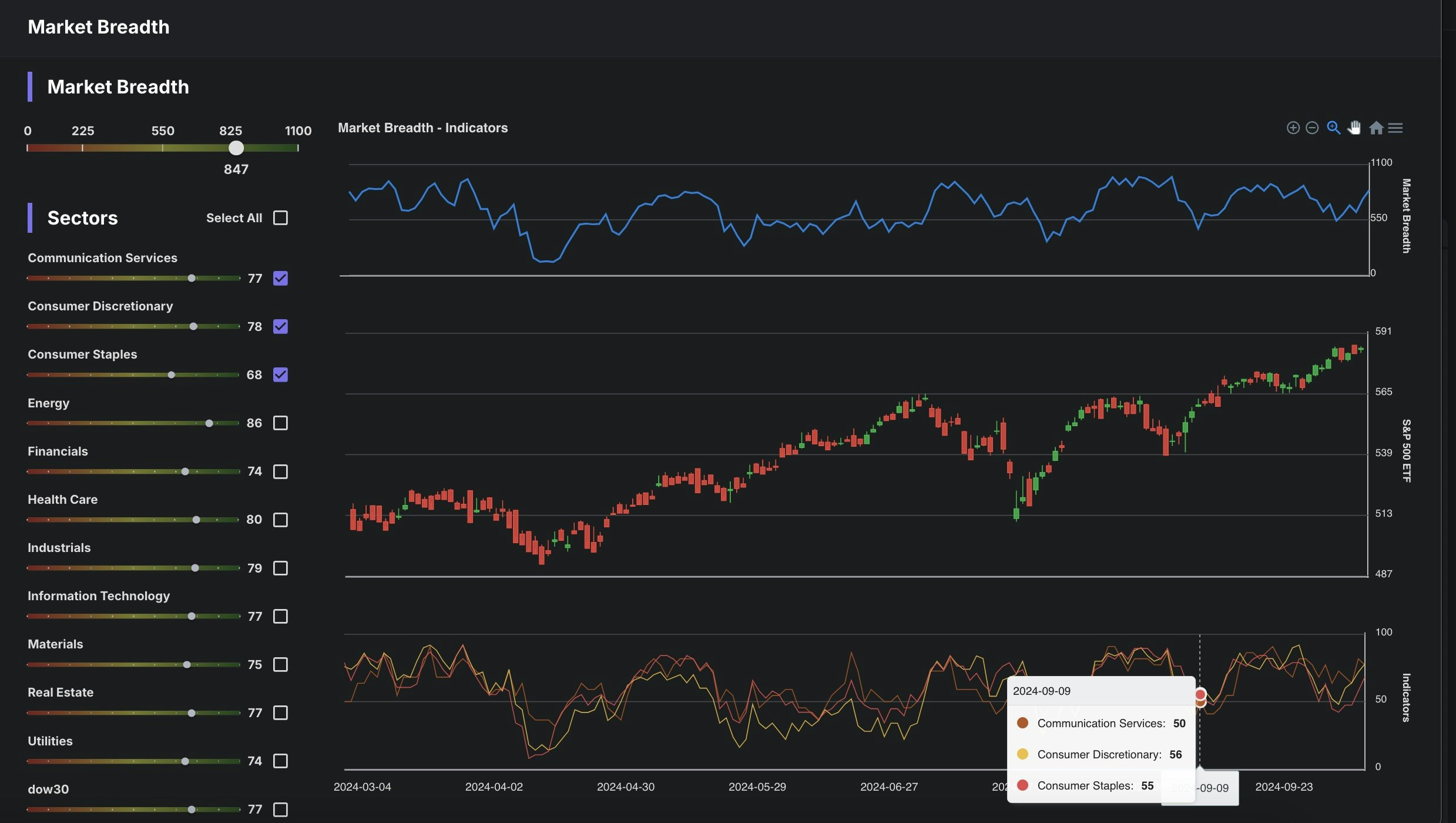This screenshot has height=823, width=1456.
Task: Click the chart zoom out icon
Action: click(x=1312, y=128)
